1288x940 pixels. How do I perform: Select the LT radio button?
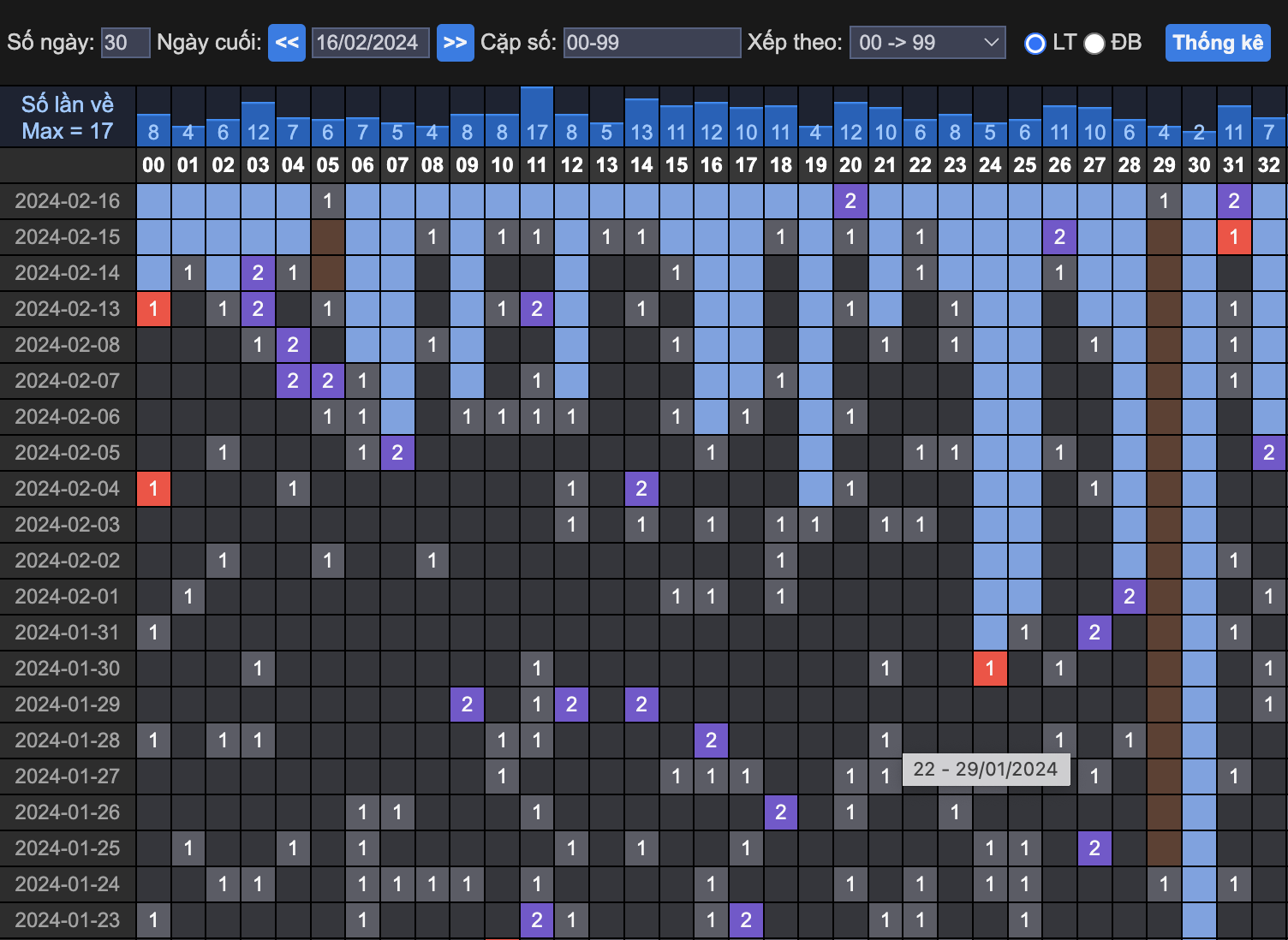coord(1035,44)
